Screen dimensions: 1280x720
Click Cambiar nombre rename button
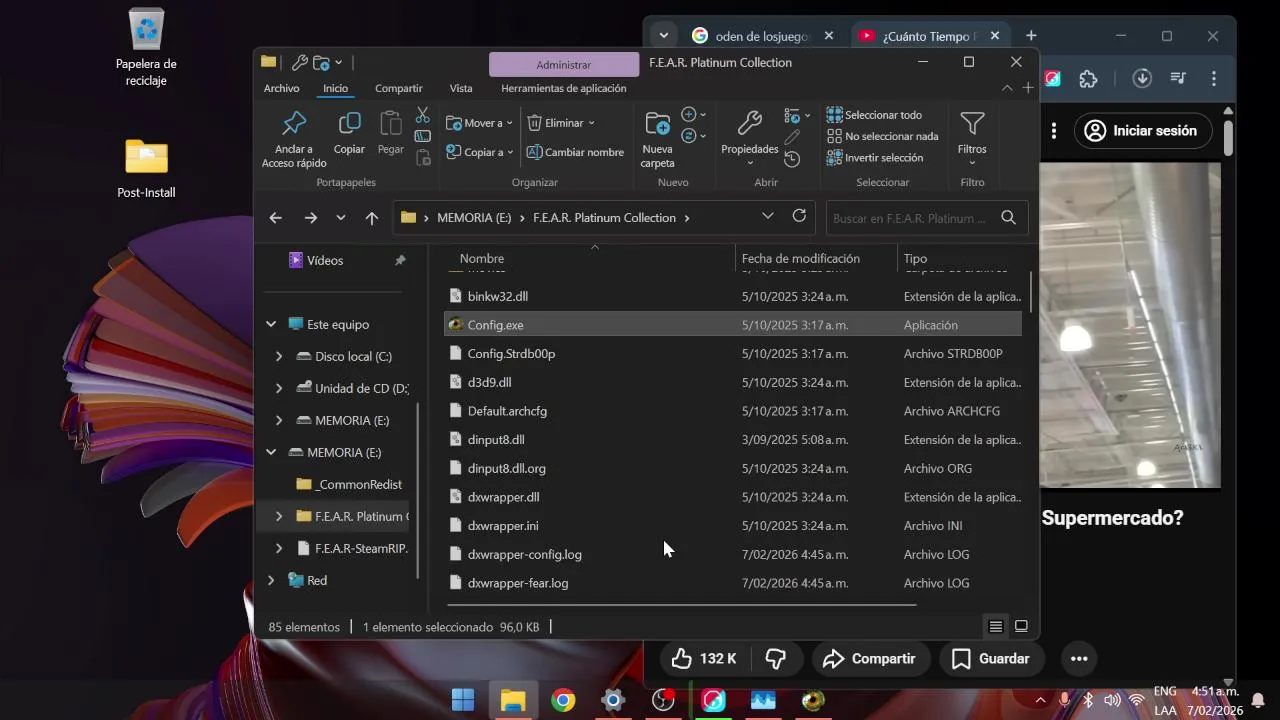tap(575, 152)
